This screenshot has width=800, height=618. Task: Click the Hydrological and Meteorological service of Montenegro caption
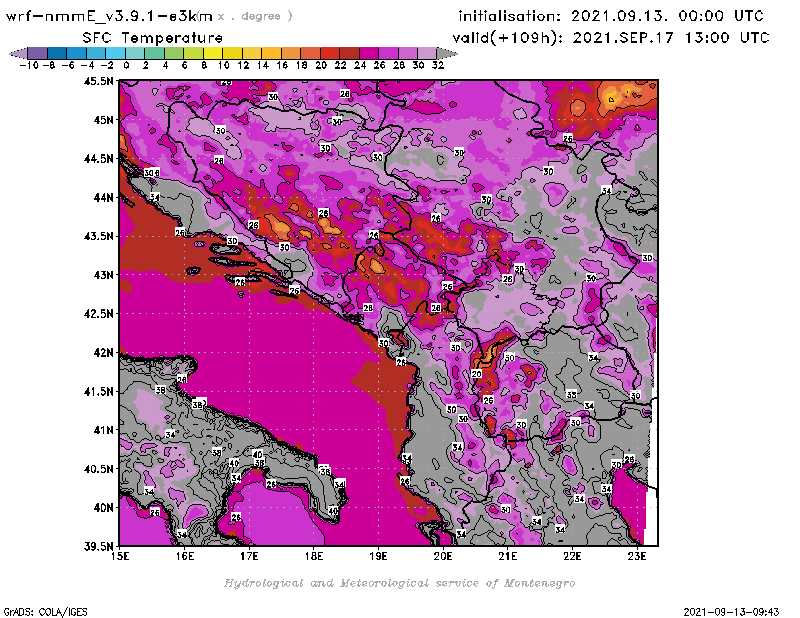(399, 583)
